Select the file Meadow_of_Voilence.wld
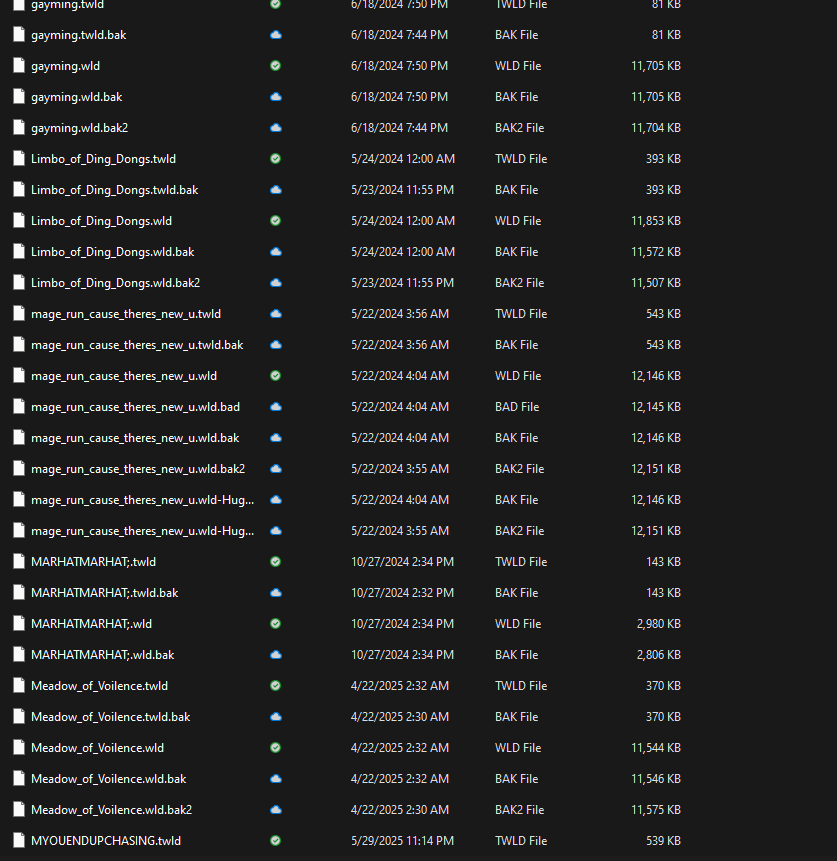Viewport: 837px width, 861px height. [97, 748]
